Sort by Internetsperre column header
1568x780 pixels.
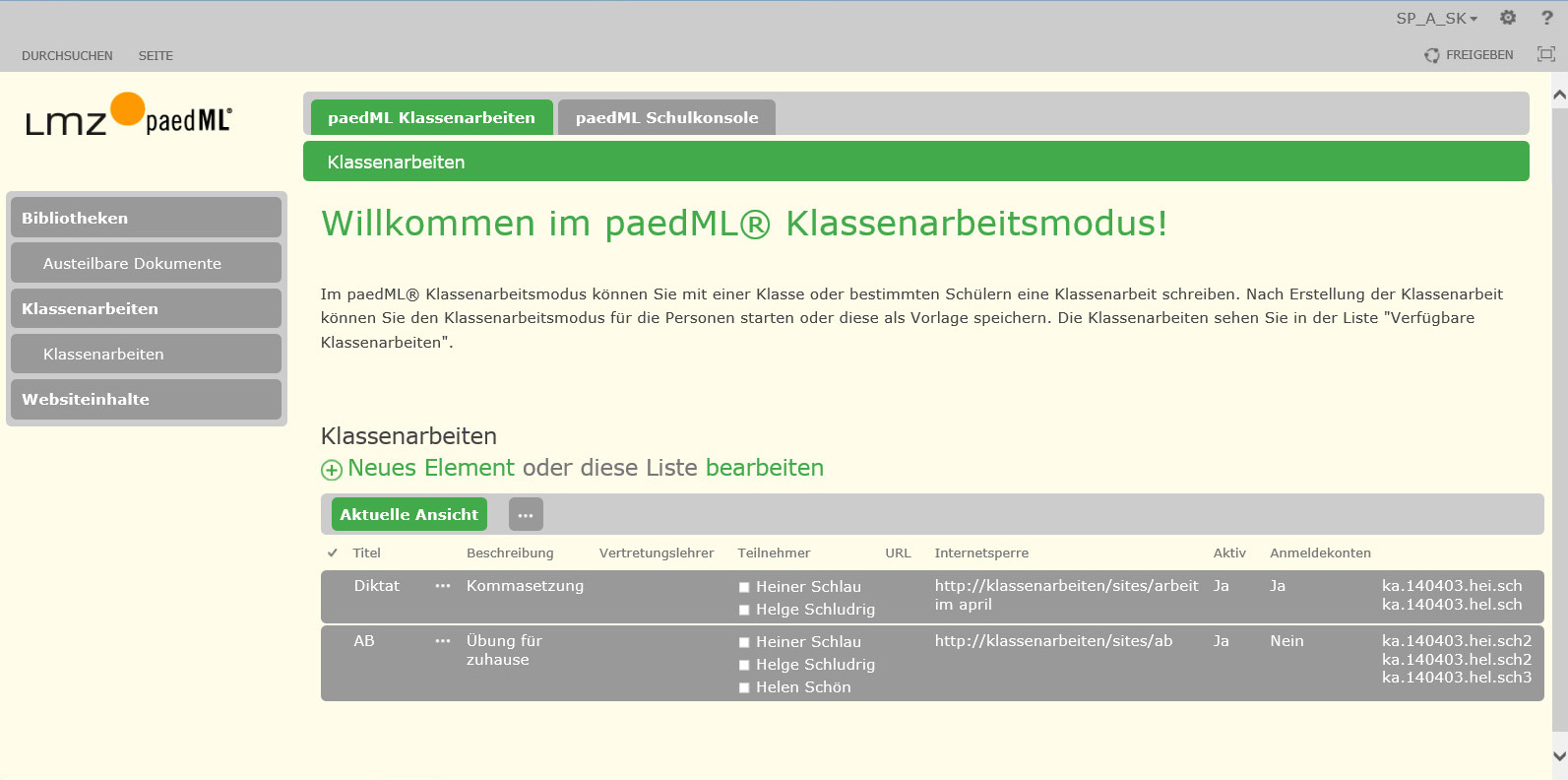click(x=981, y=553)
